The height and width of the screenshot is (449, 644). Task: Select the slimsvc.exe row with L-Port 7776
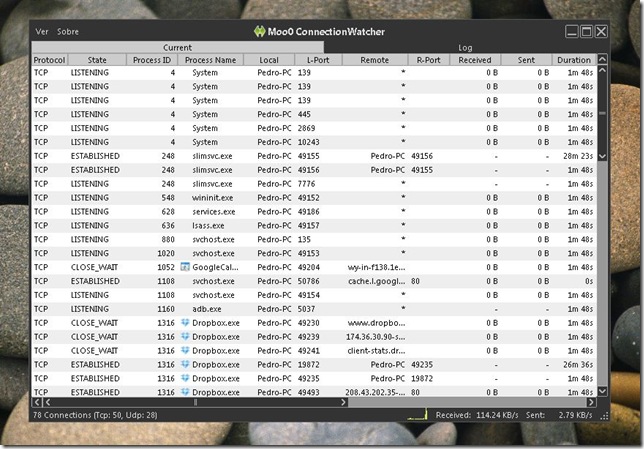(314, 184)
